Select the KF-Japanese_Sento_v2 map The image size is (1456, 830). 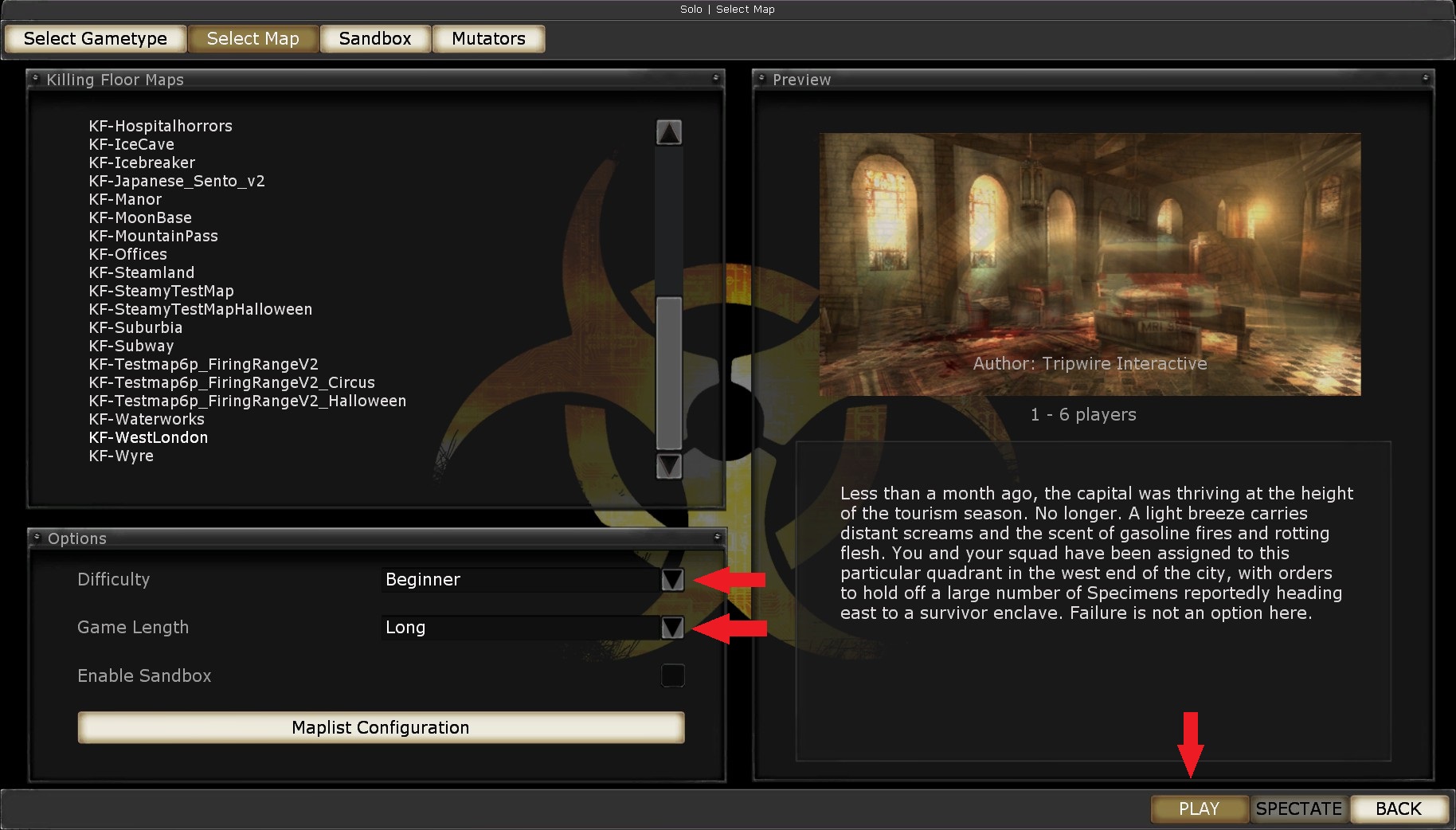177,181
